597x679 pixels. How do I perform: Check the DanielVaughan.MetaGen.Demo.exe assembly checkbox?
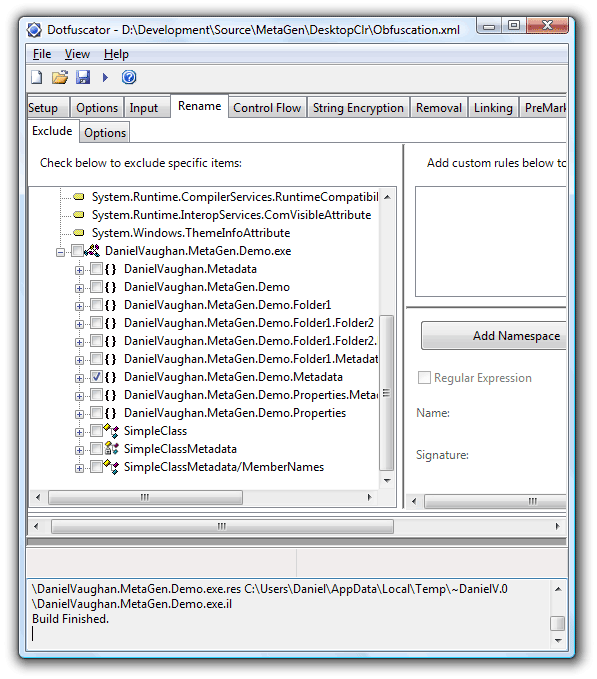77,251
